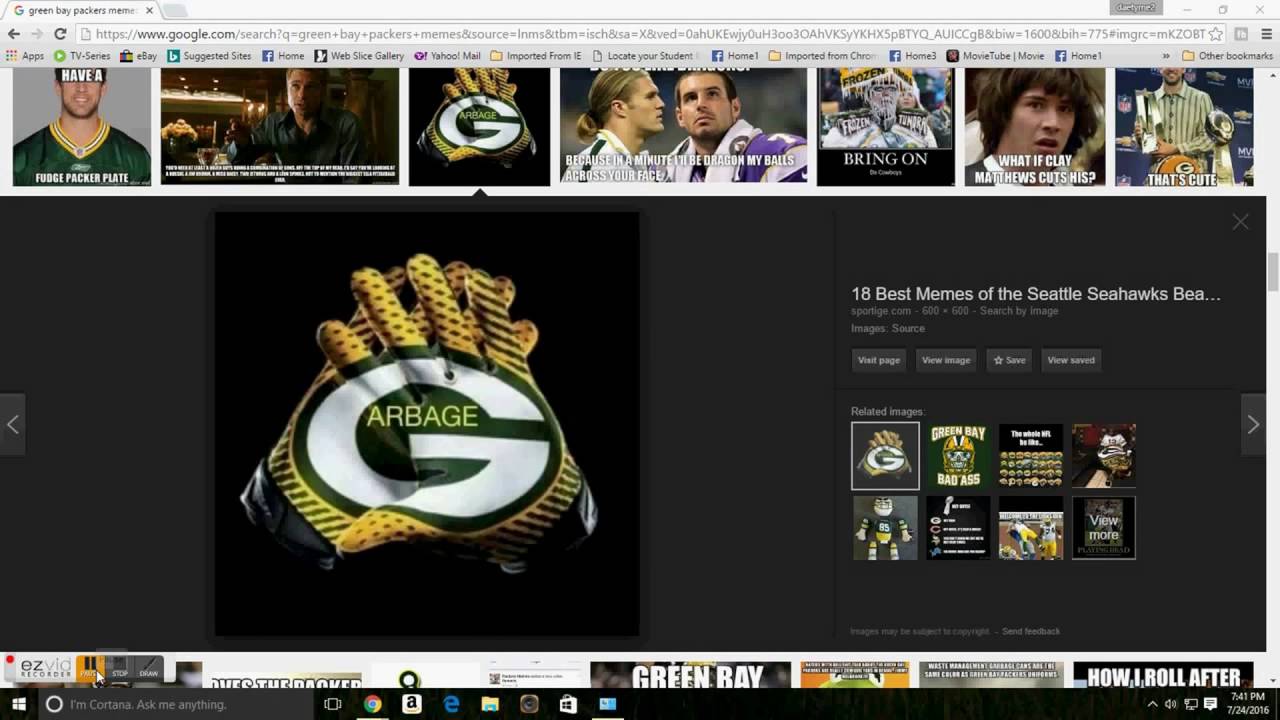The width and height of the screenshot is (1280, 720).
Task: Open the Locate your Student bookmark
Action: [x=646, y=56]
